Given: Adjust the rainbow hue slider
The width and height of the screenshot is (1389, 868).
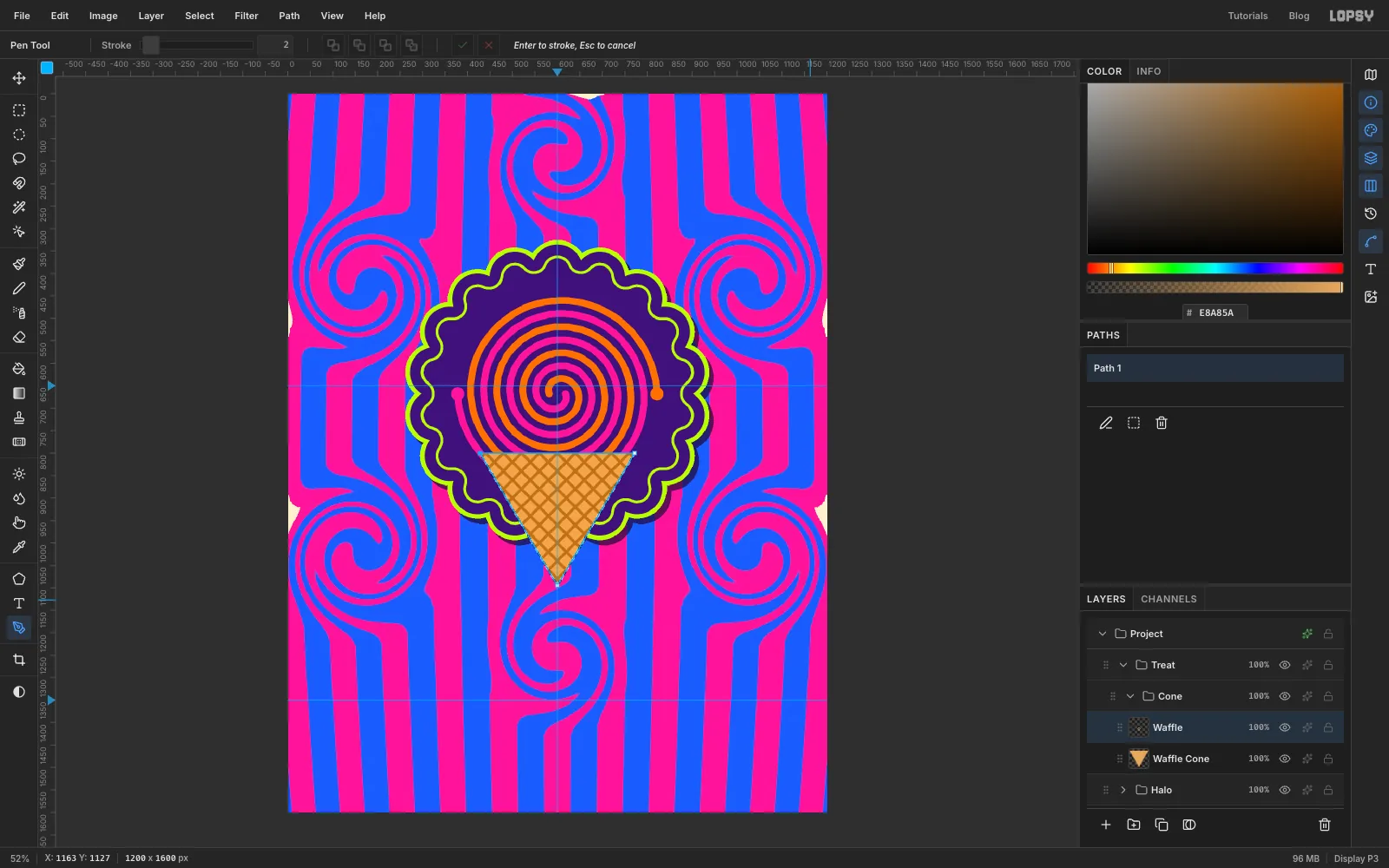Looking at the screenshot, I should 1215,268.
